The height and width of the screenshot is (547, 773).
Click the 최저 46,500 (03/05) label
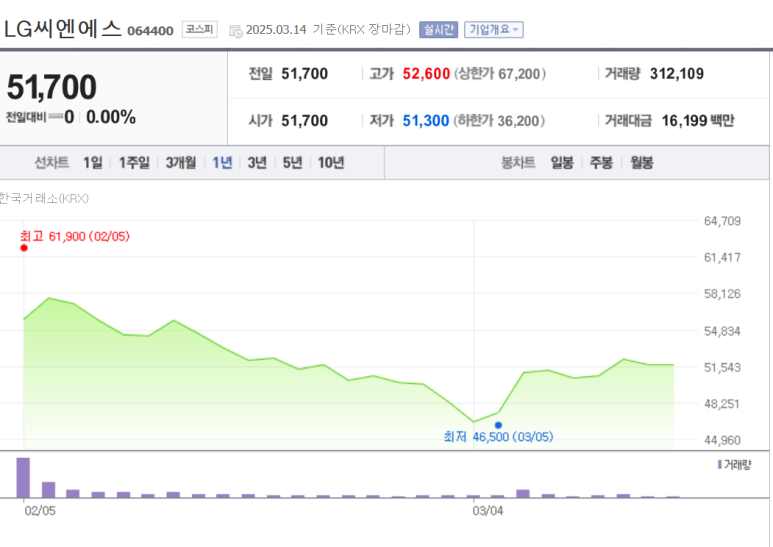click(498, 437)
